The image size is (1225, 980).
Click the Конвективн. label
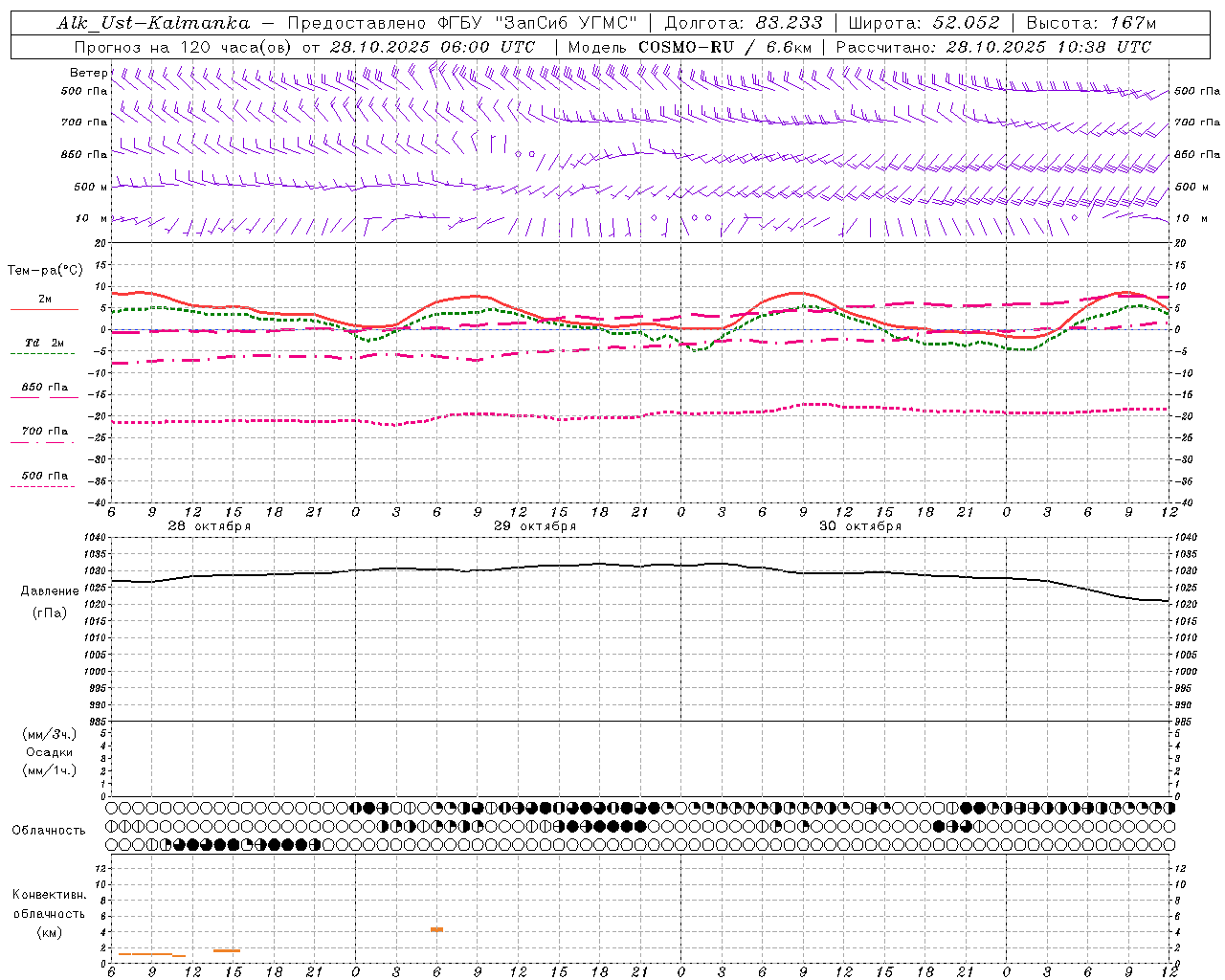tap(49, 895)
